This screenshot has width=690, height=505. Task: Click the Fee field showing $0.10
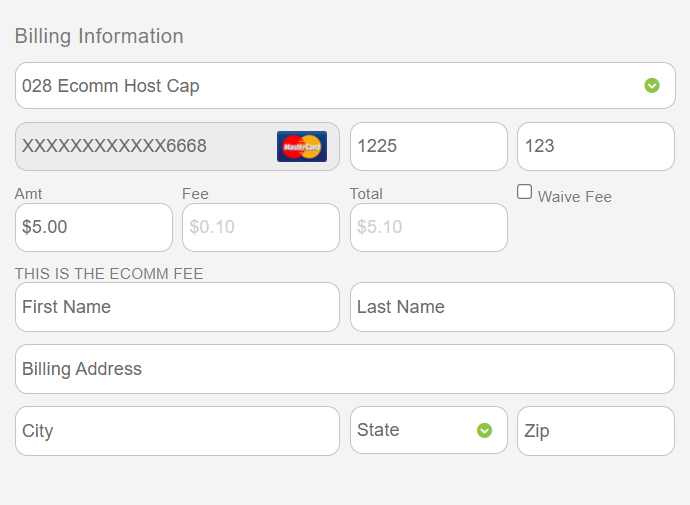(x=260, y=227)
